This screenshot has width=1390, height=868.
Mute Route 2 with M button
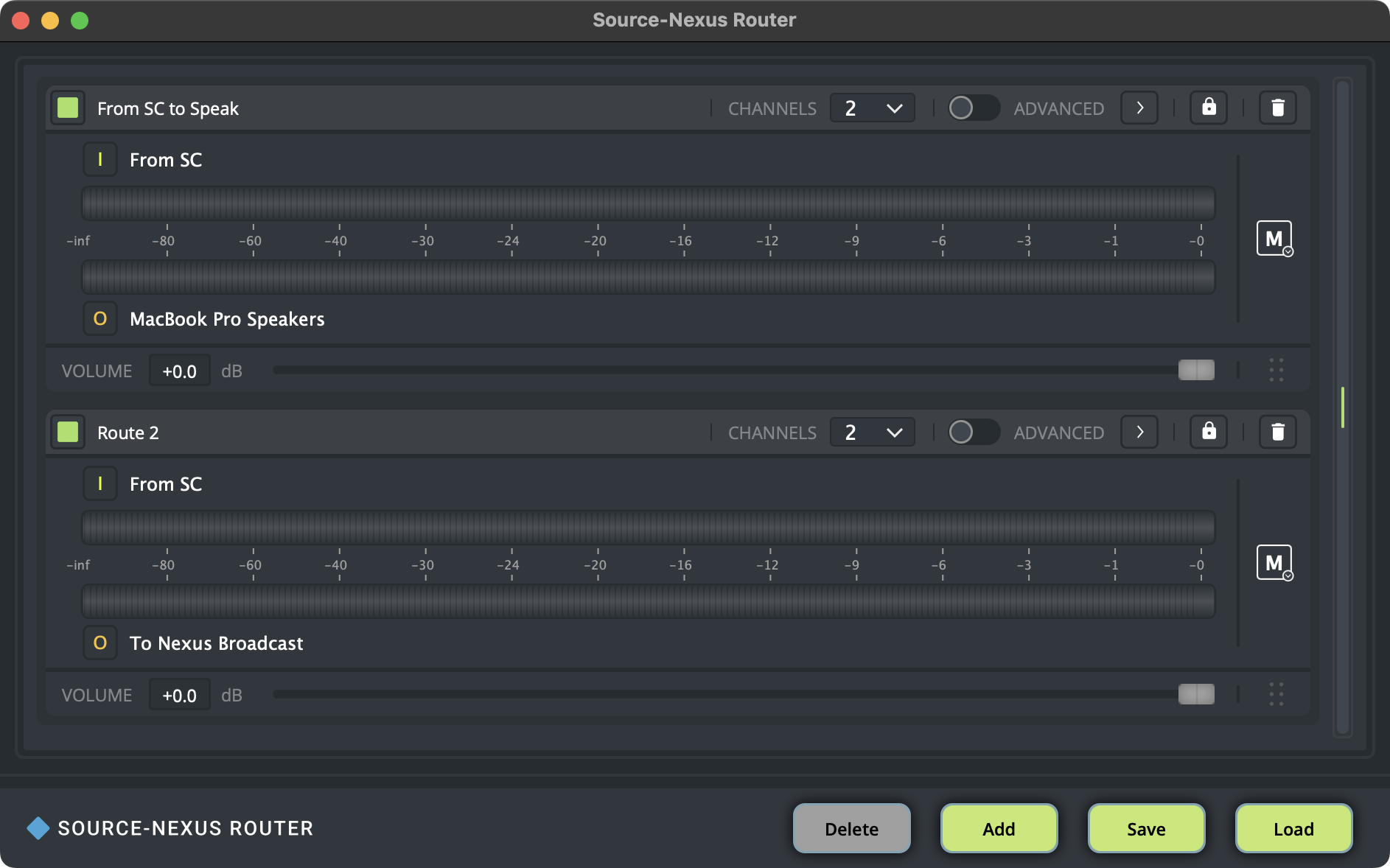coord(1274,563)
